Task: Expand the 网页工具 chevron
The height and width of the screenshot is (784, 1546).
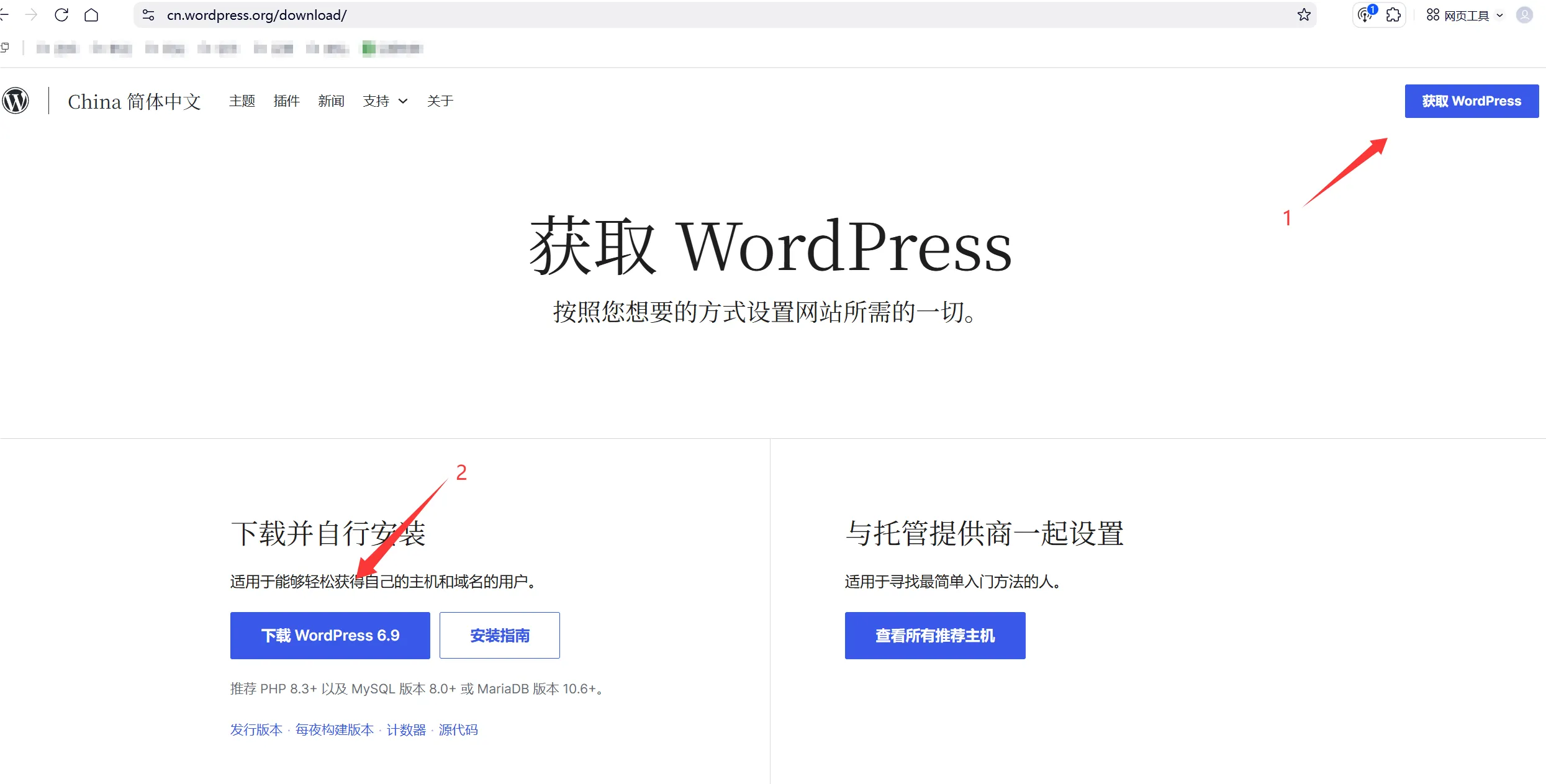Action: click(x=1501, y=15)
